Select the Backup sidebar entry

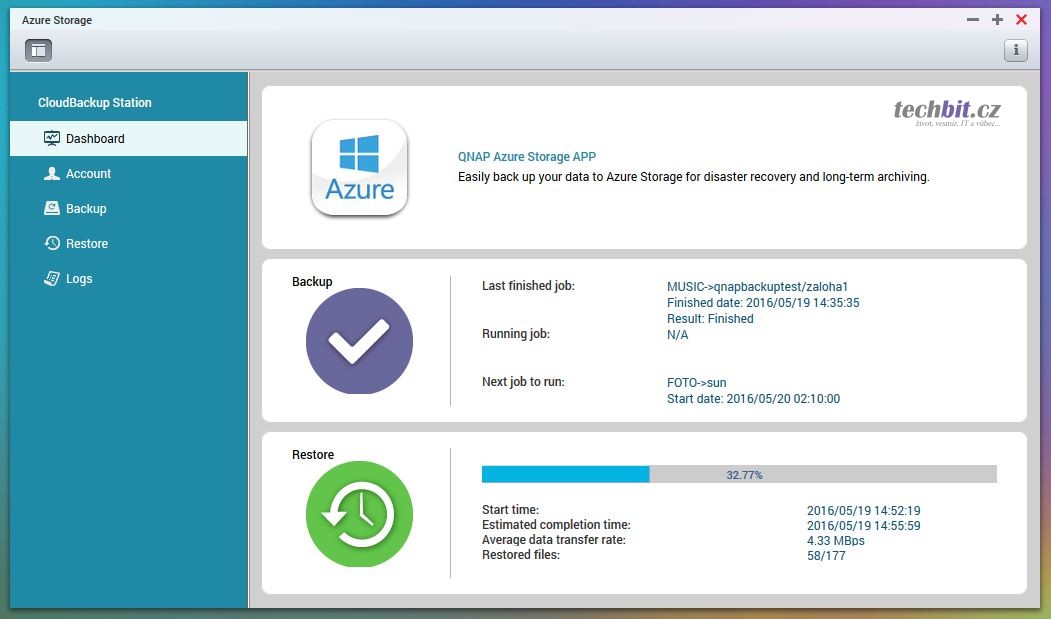point(86,209)
